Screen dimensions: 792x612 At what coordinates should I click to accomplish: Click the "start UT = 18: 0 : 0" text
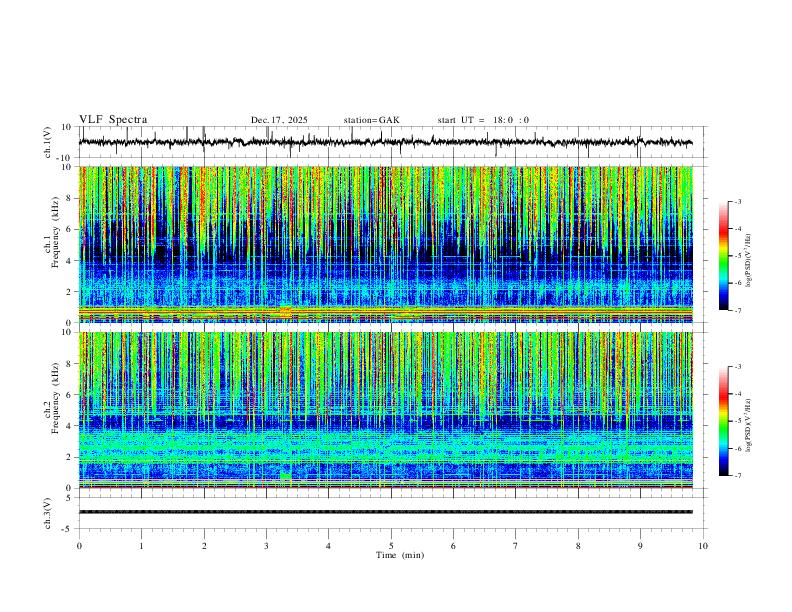coord(483,120)
